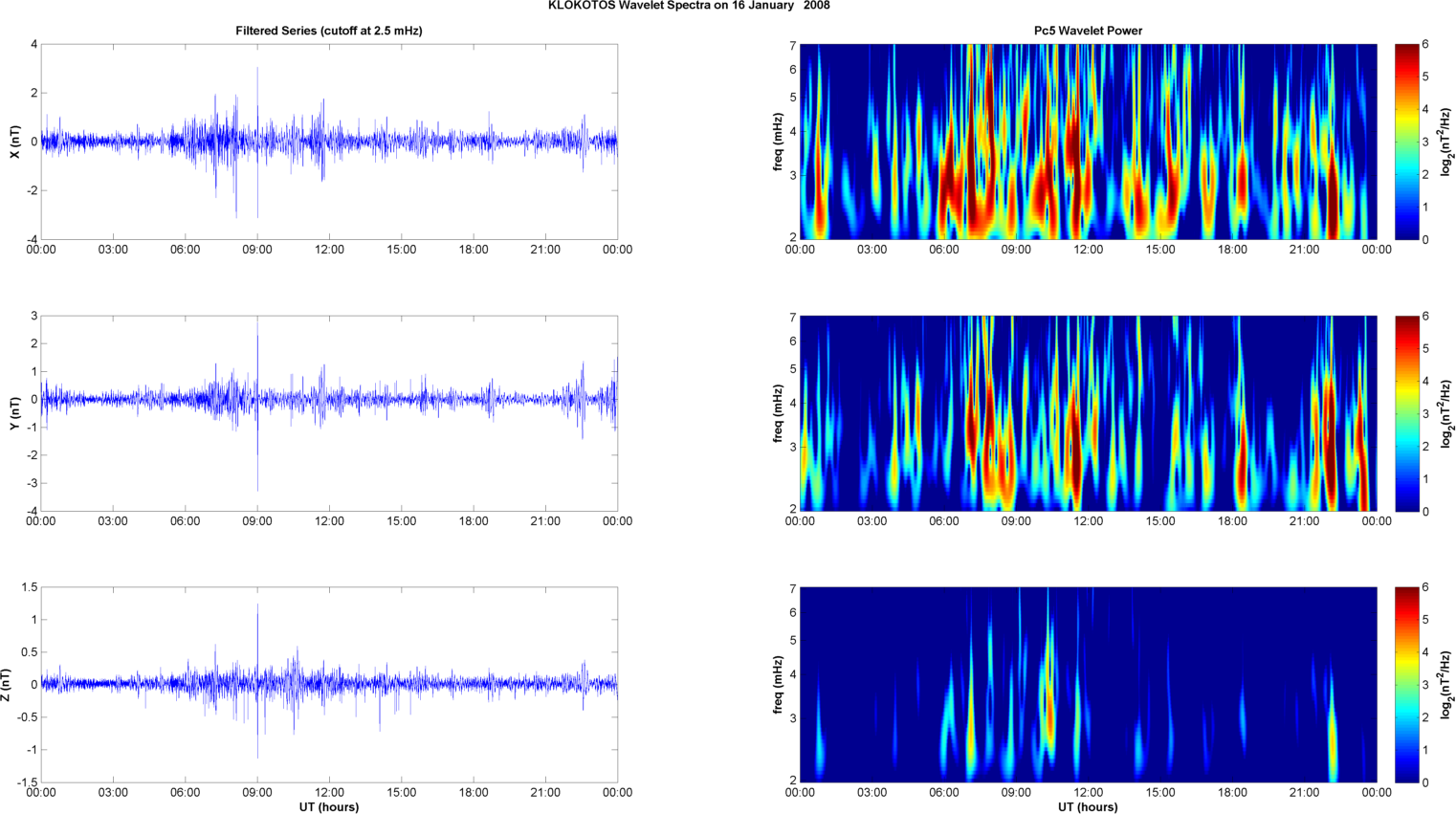This screenshot has width=1456, height=814.
Task: Click the log2(nT²/Hz) label of the top colorbar
Action: tap(1447, 142)
